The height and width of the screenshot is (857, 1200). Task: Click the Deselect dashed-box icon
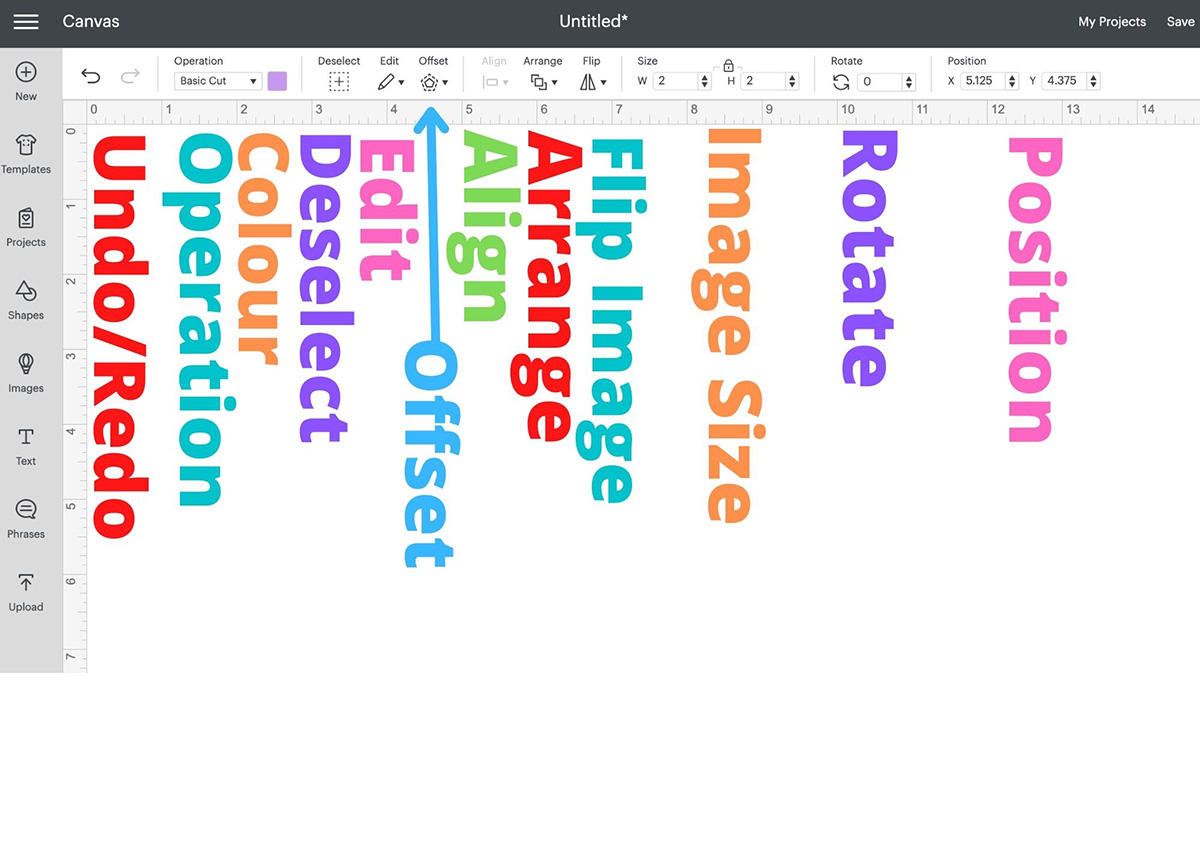pyautogui.click(x=339, y=82)
